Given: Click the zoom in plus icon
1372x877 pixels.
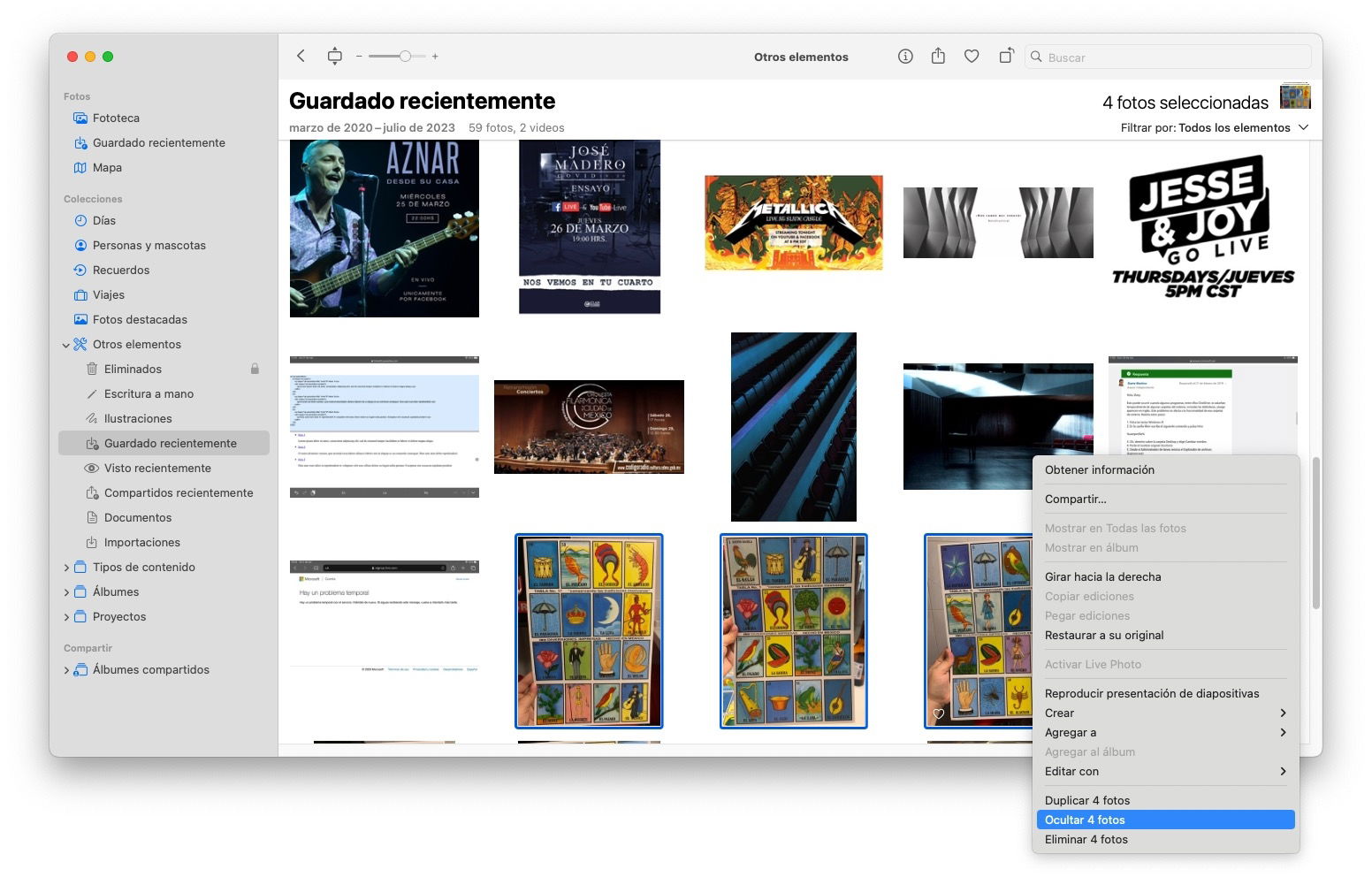Looking at the screenshot, I should pos(435,57).
